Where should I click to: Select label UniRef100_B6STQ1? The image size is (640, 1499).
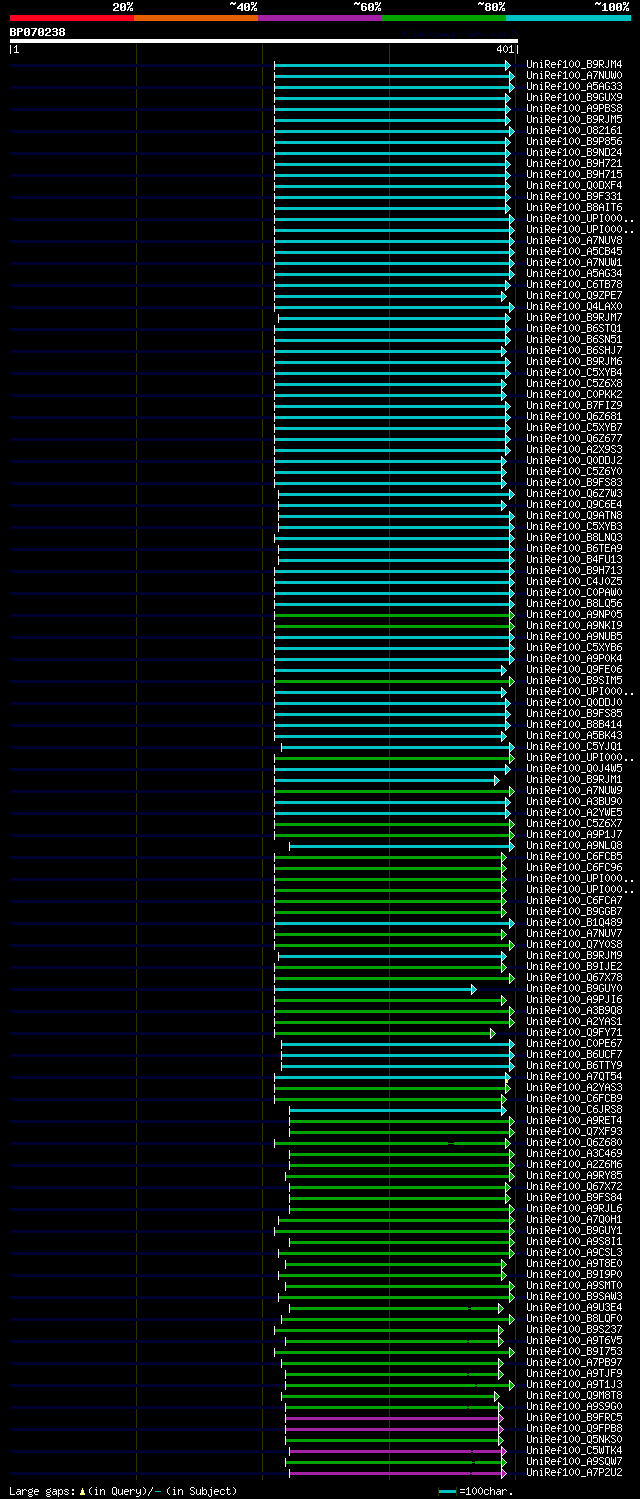pos(575,329)
